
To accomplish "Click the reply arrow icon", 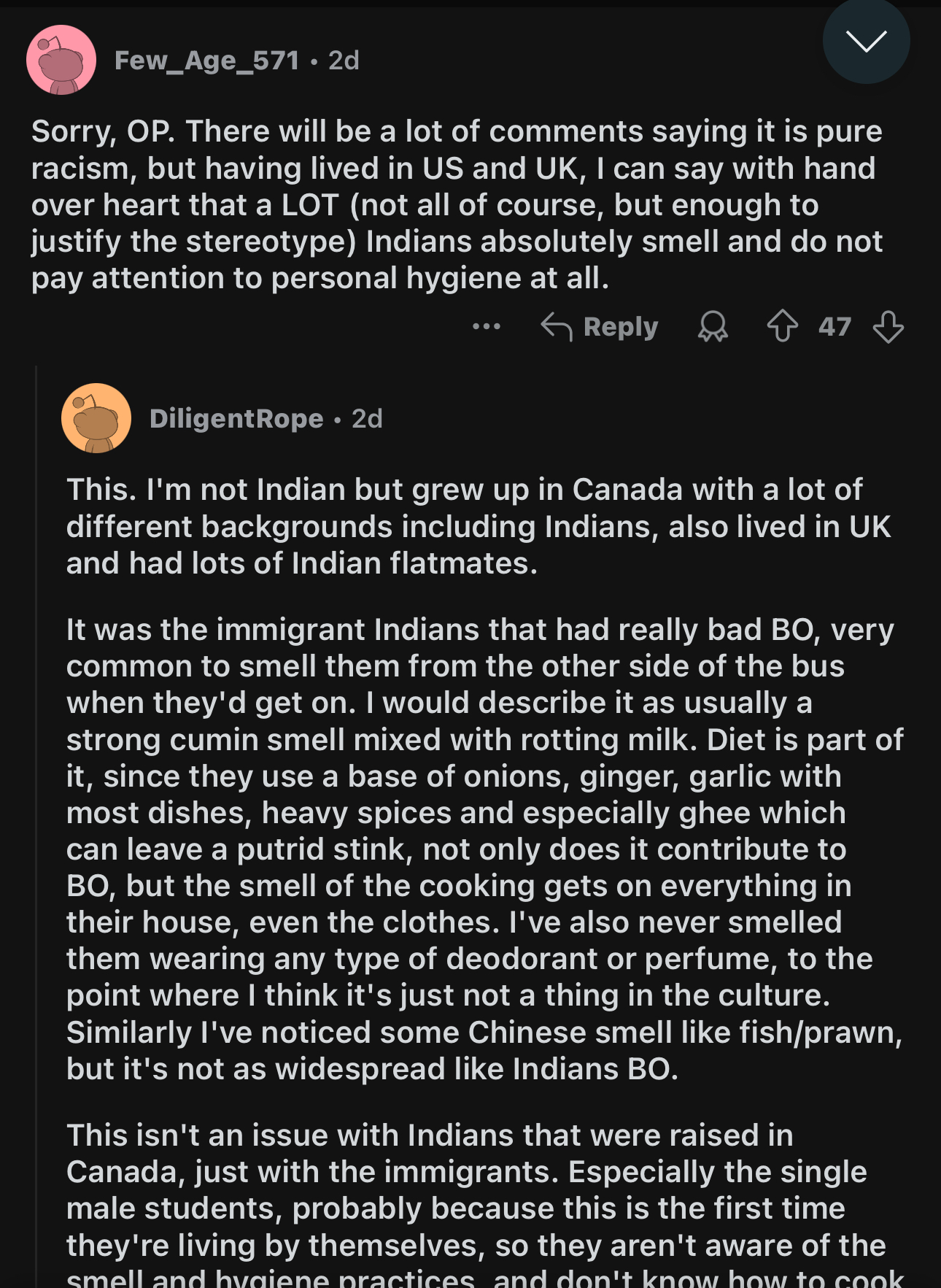I will (557, 326).
